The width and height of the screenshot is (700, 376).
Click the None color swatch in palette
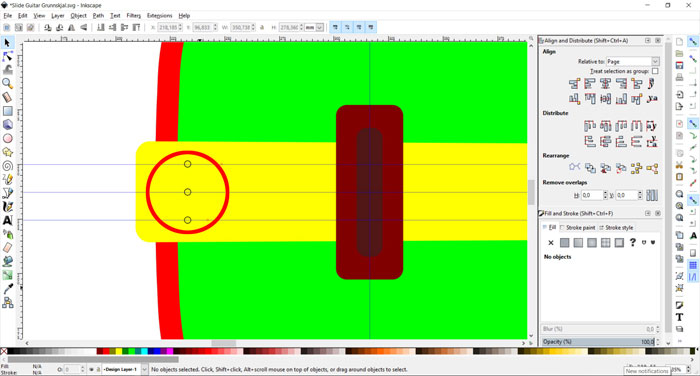[x=4, y=351]
